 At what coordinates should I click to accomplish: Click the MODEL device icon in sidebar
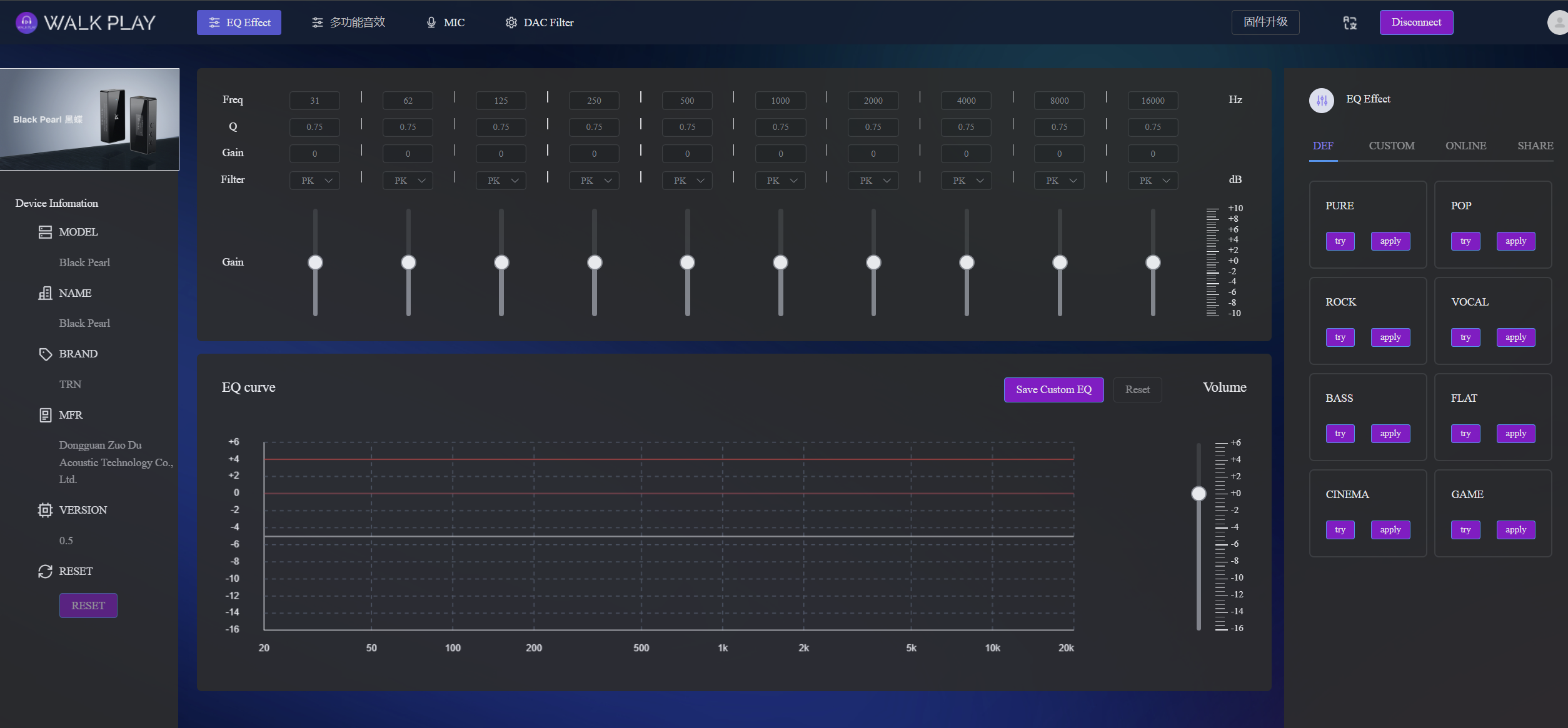coord(45,232)
